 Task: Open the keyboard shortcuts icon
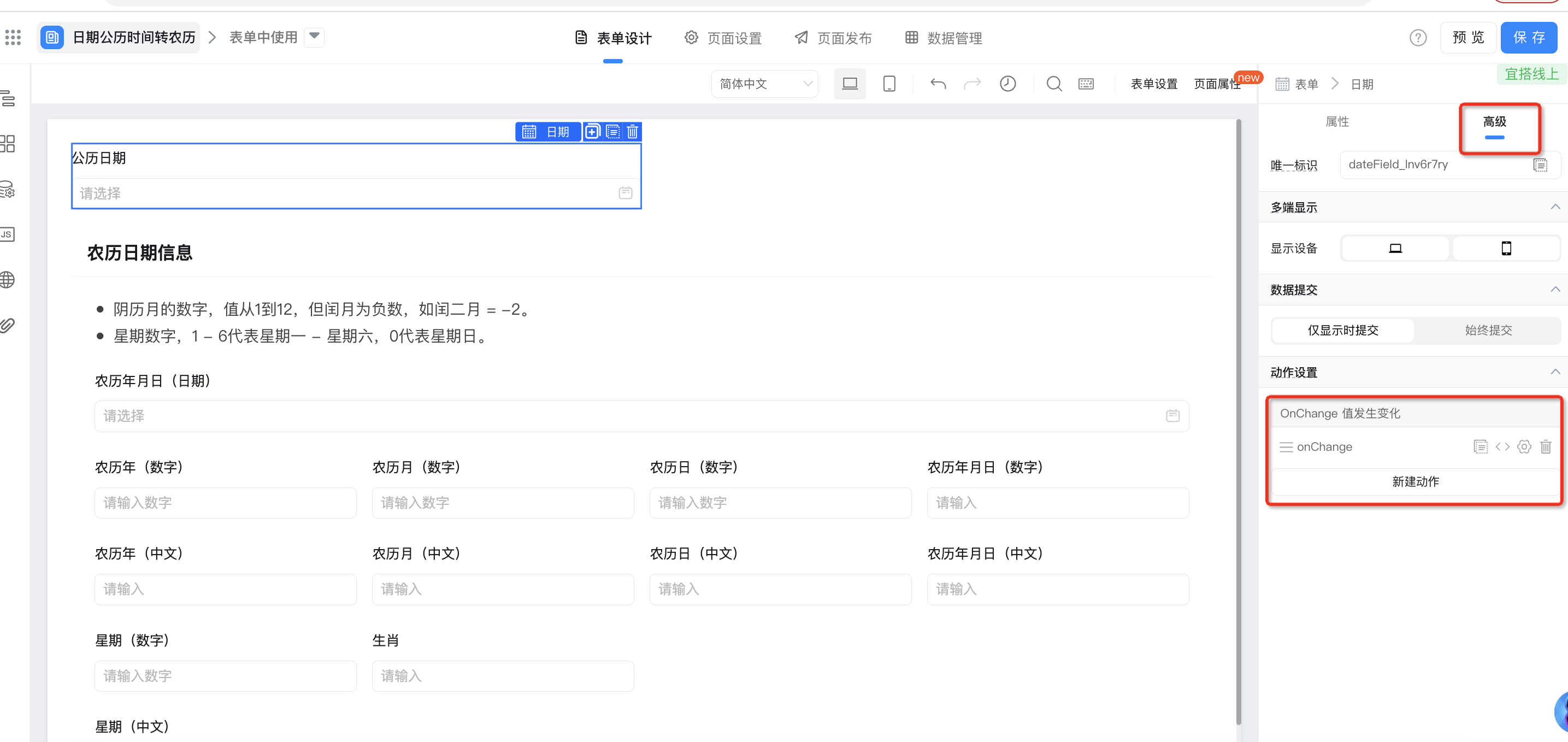tap(1086, 84)
